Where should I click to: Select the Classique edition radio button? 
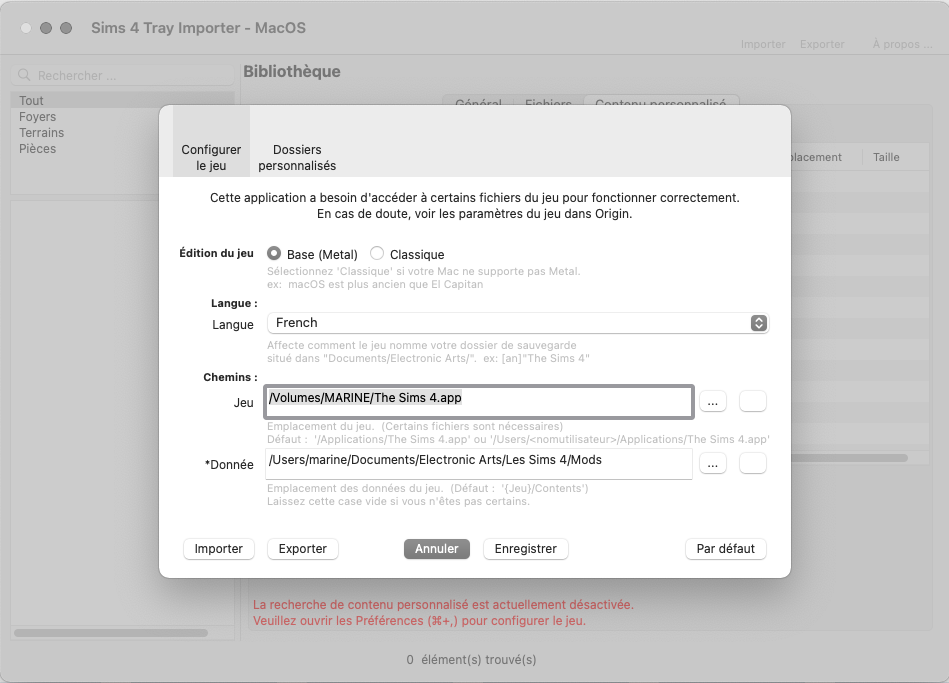(x=377, y=253)
